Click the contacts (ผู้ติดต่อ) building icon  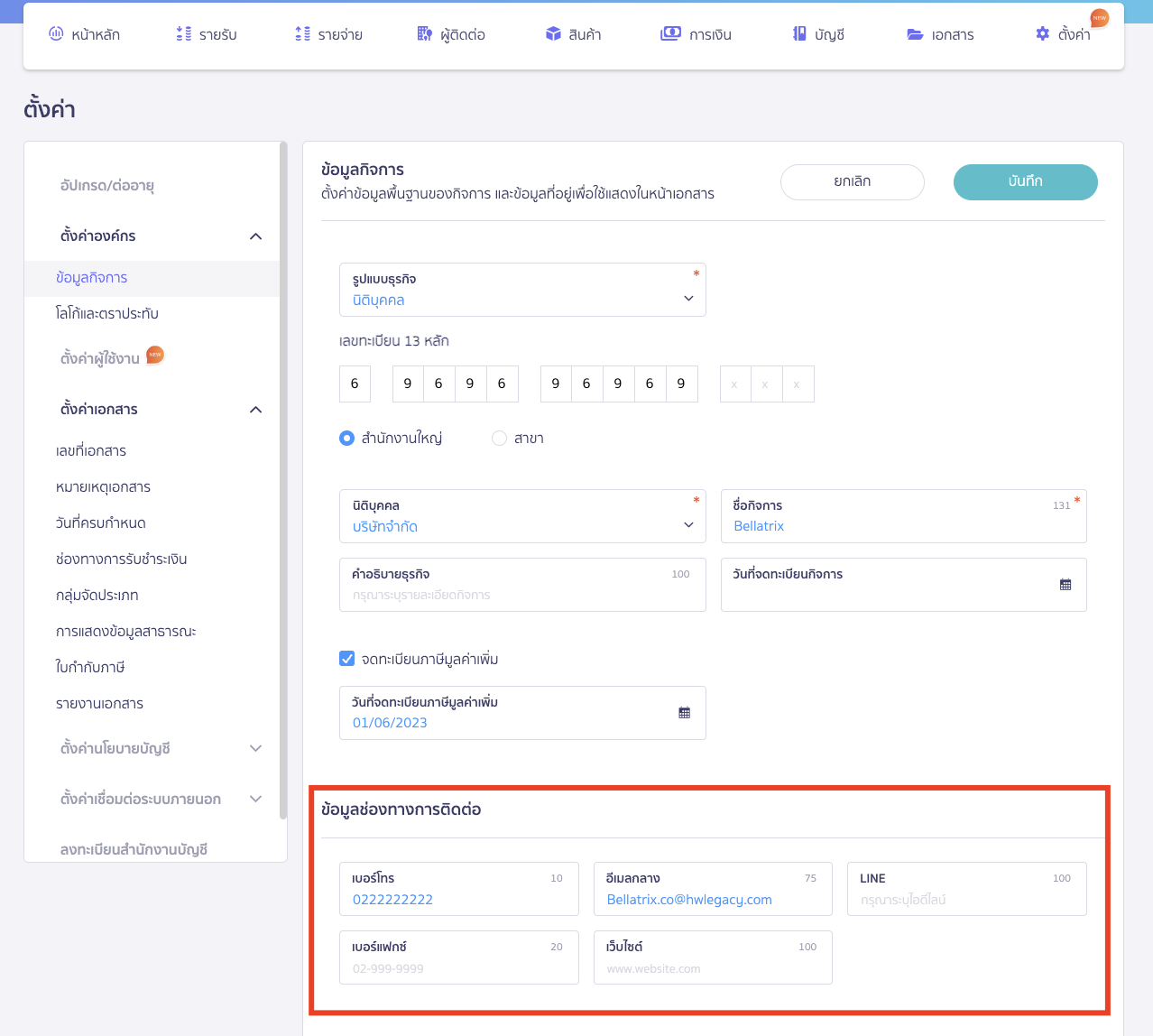coord(424,34)
